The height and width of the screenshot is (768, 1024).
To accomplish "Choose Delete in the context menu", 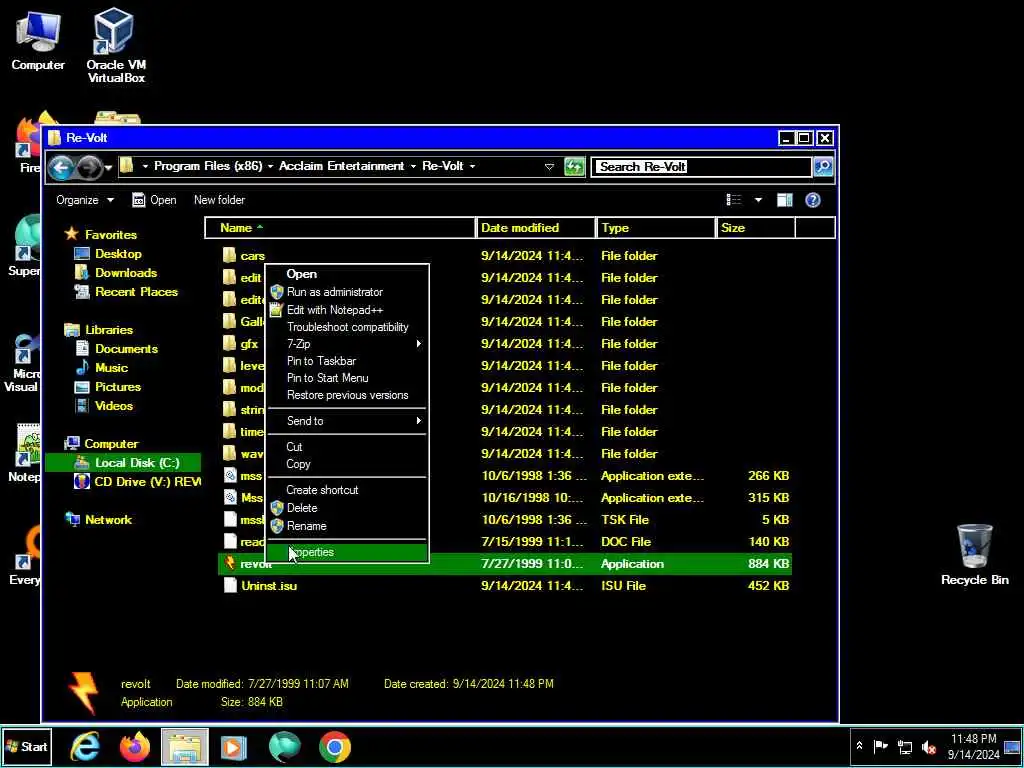I will pyautogui.click(x=347, y=508).
